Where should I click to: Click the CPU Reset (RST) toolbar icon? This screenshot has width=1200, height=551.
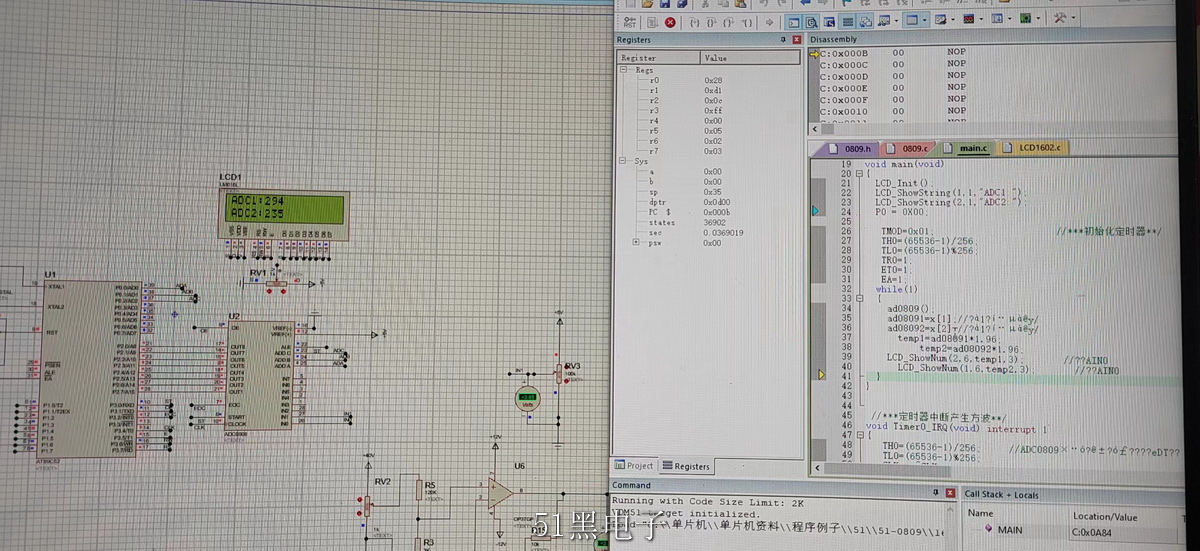tap(627, 21)
